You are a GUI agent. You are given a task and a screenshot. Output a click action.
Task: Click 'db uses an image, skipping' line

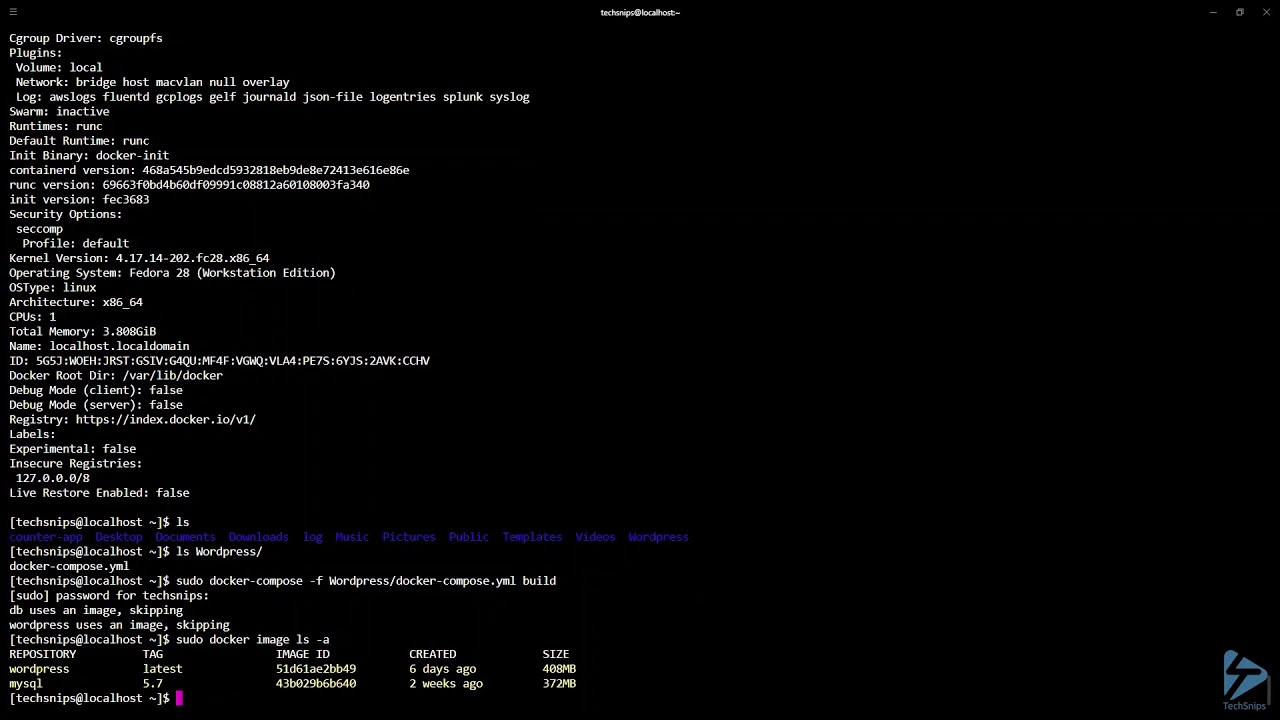96,610
